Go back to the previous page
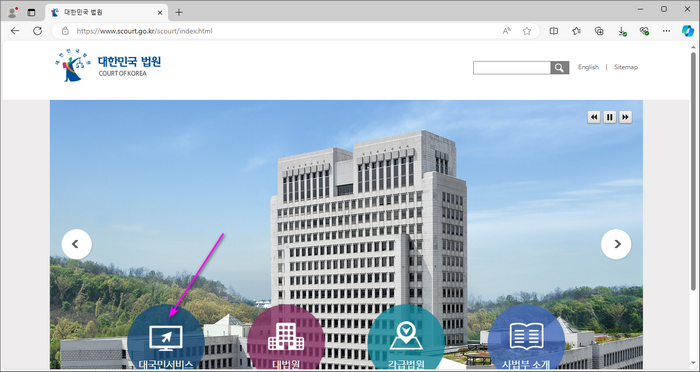The image size is (700, 372). click(x=15, y=31)
